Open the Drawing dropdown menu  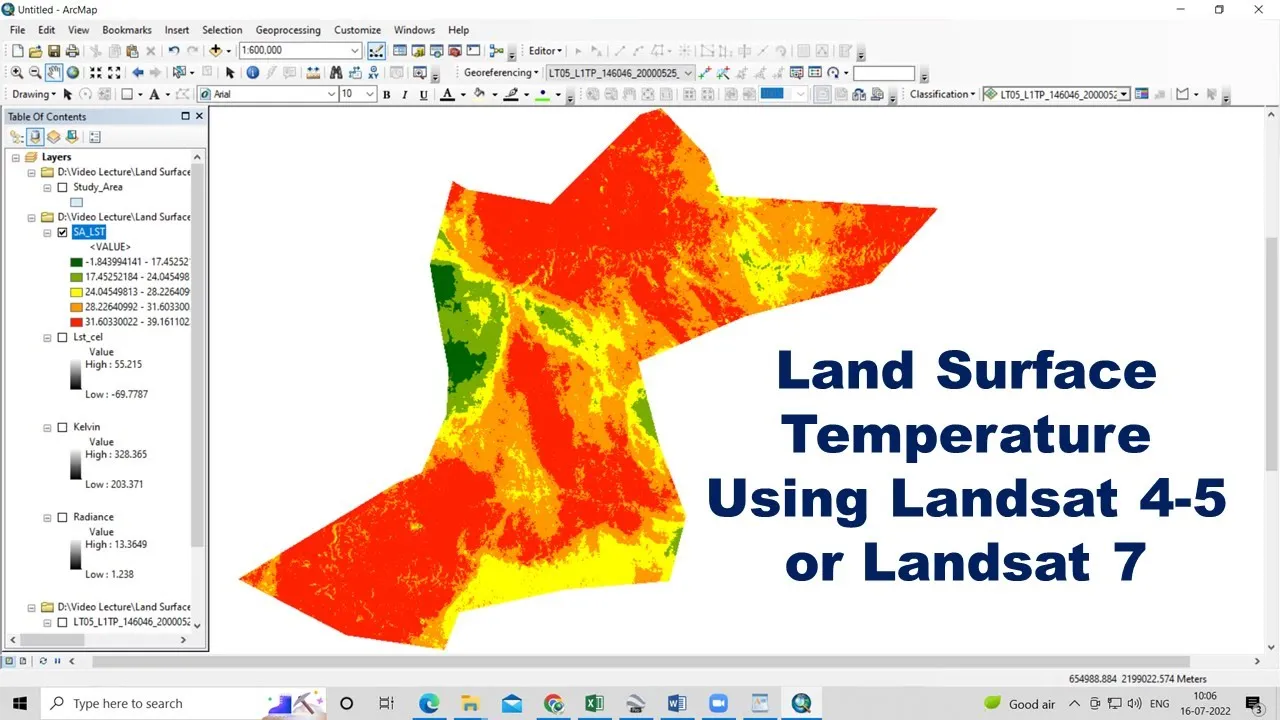(34, 94)
